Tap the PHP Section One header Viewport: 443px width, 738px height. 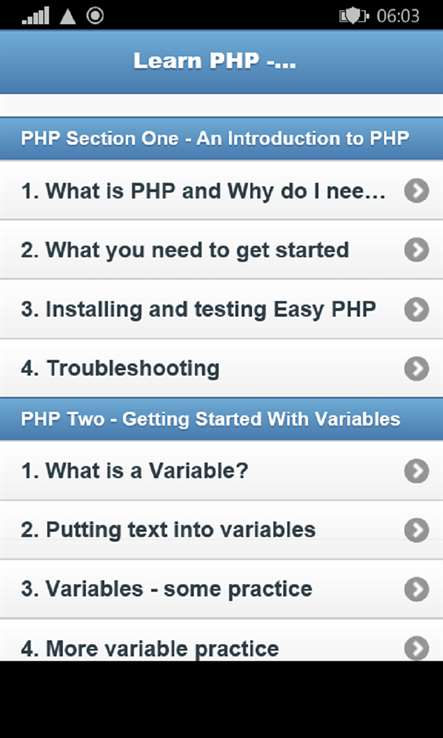221,139
